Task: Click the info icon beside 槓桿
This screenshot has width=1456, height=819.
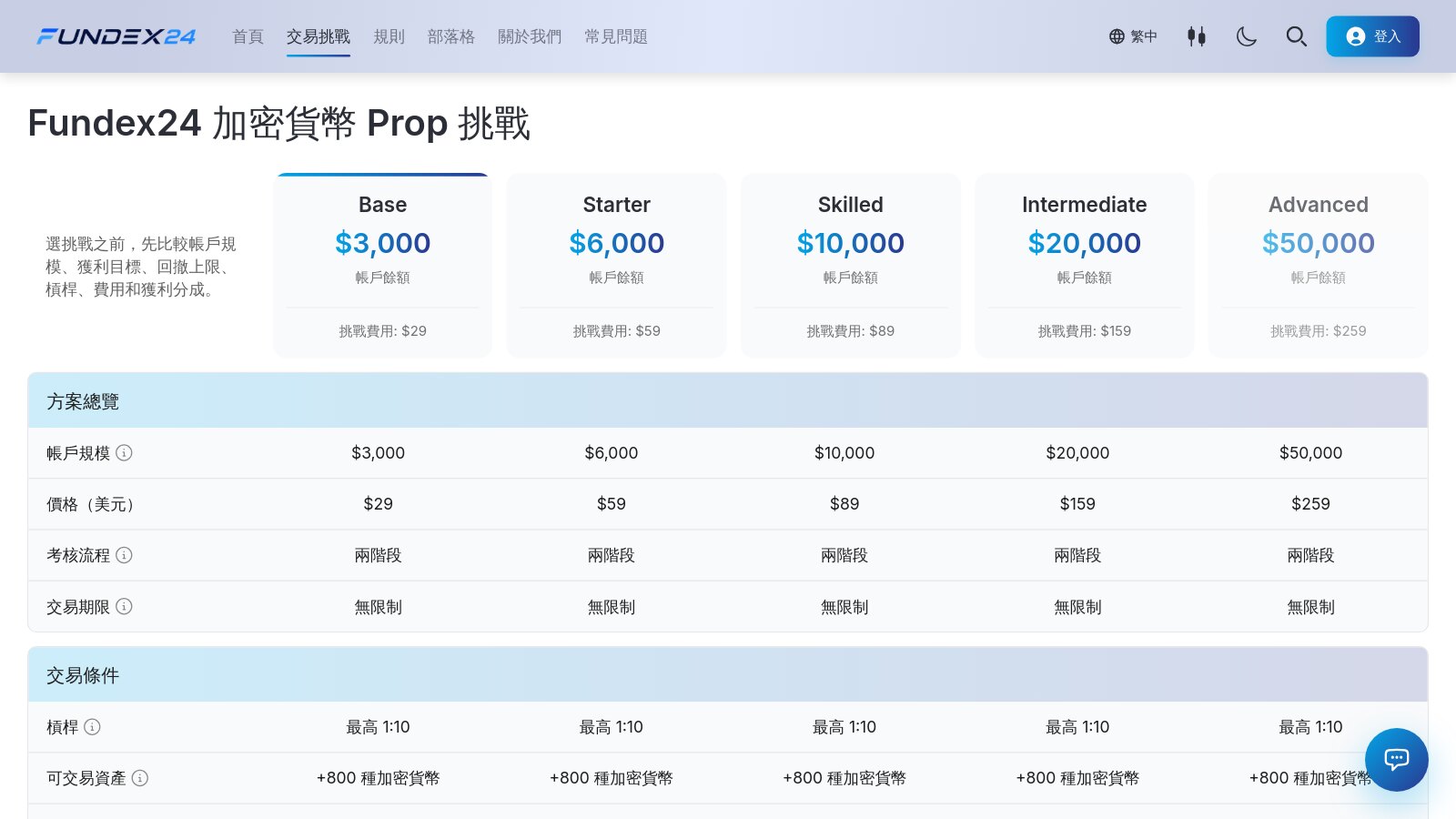Action: (x=92, y=726)
